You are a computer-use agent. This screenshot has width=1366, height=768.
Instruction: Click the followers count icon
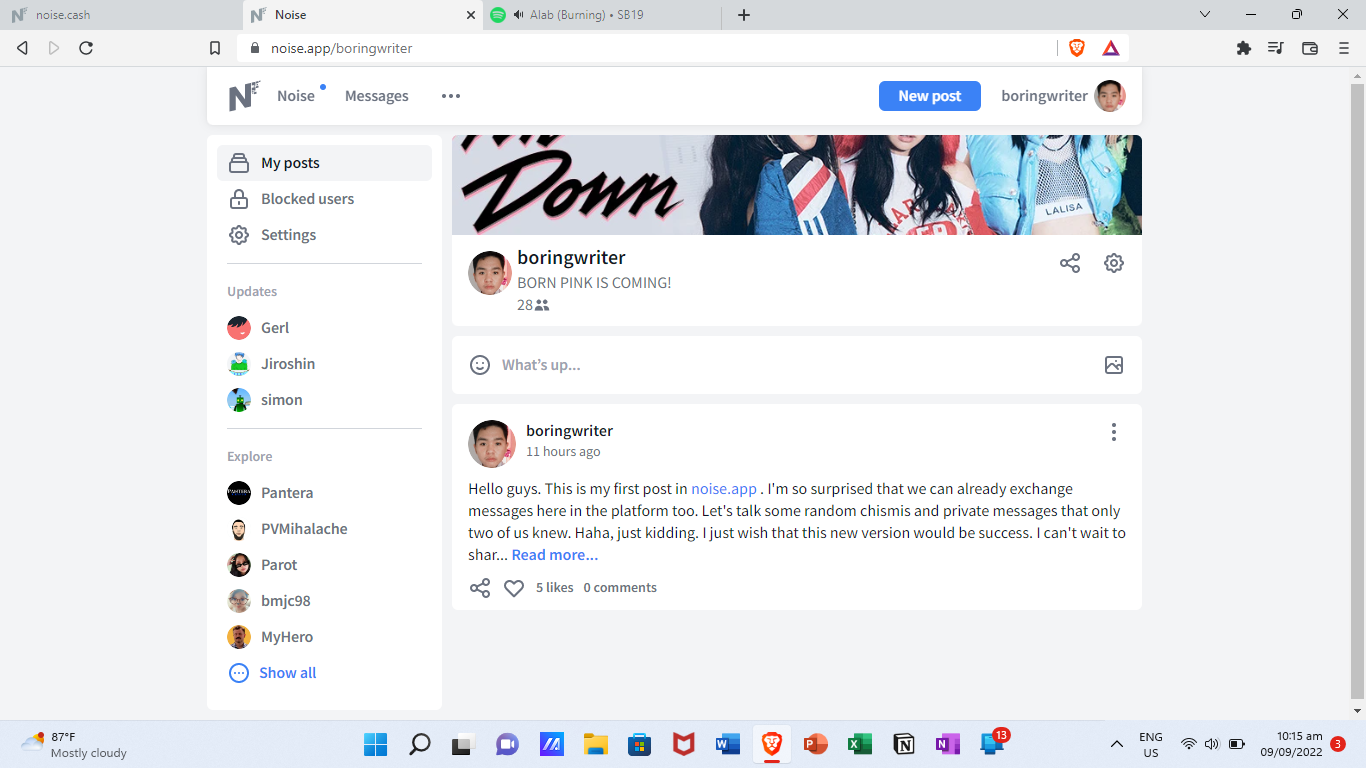coord(542,305)
